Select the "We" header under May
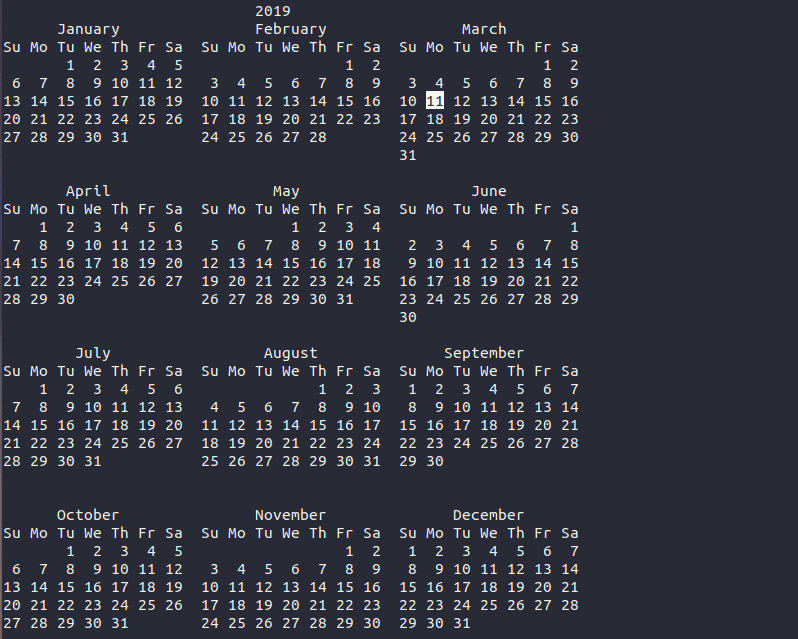Viewport: 798px width, 639px height. [291, 209]
